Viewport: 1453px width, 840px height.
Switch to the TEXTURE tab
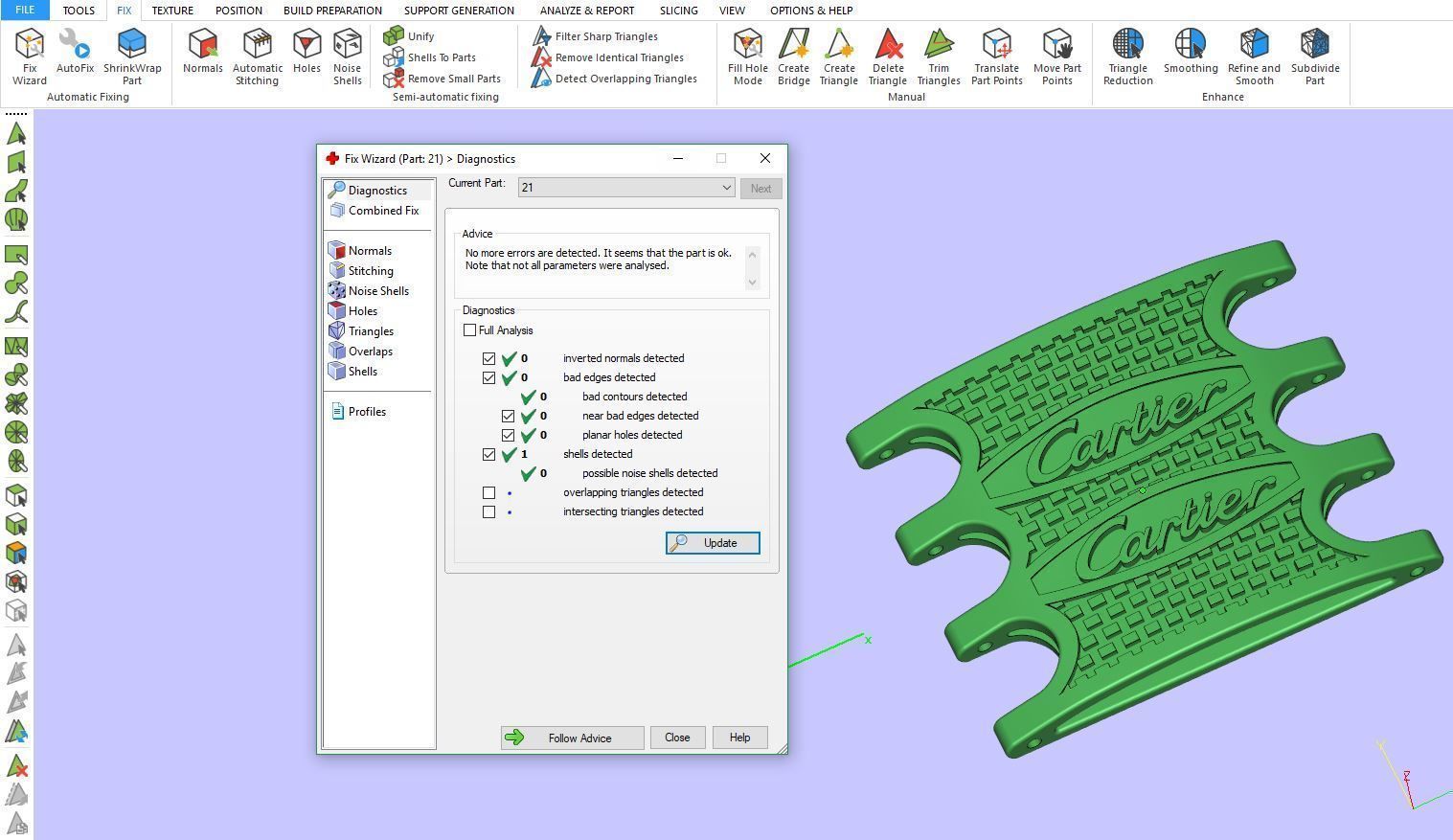click(172, 11)
